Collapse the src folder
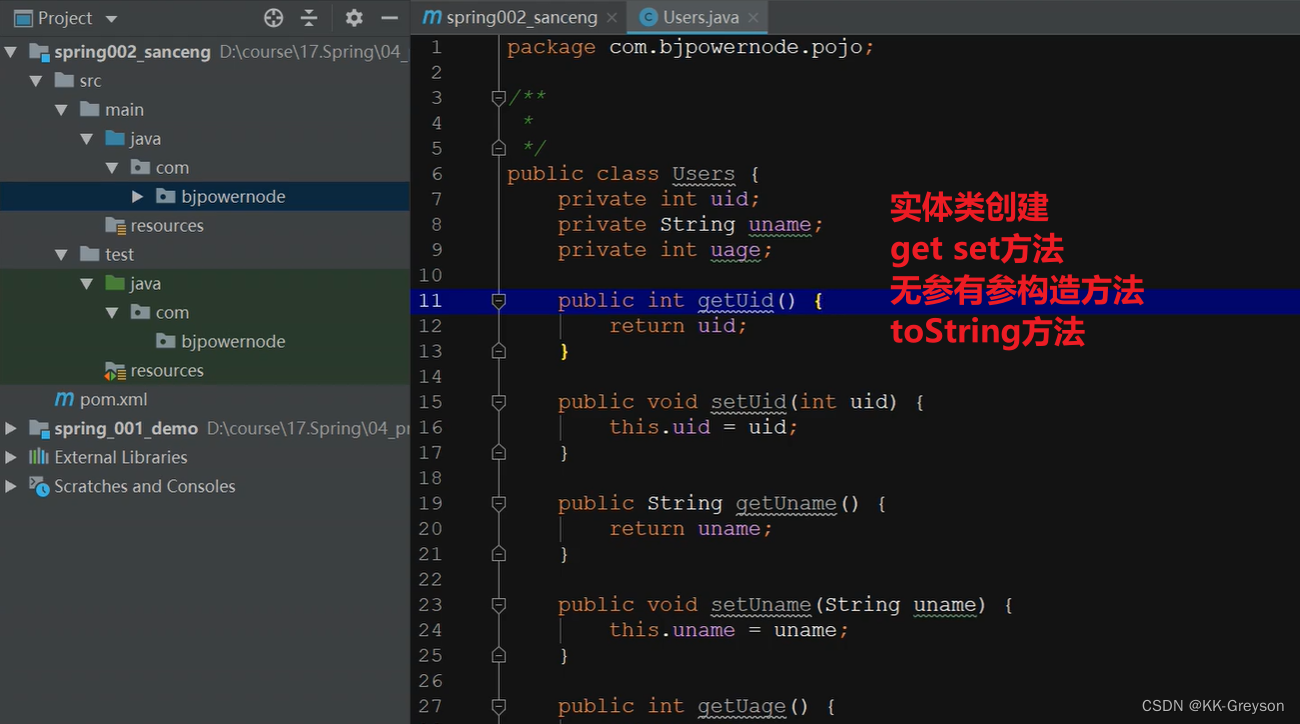 click(x=36, y=81)
